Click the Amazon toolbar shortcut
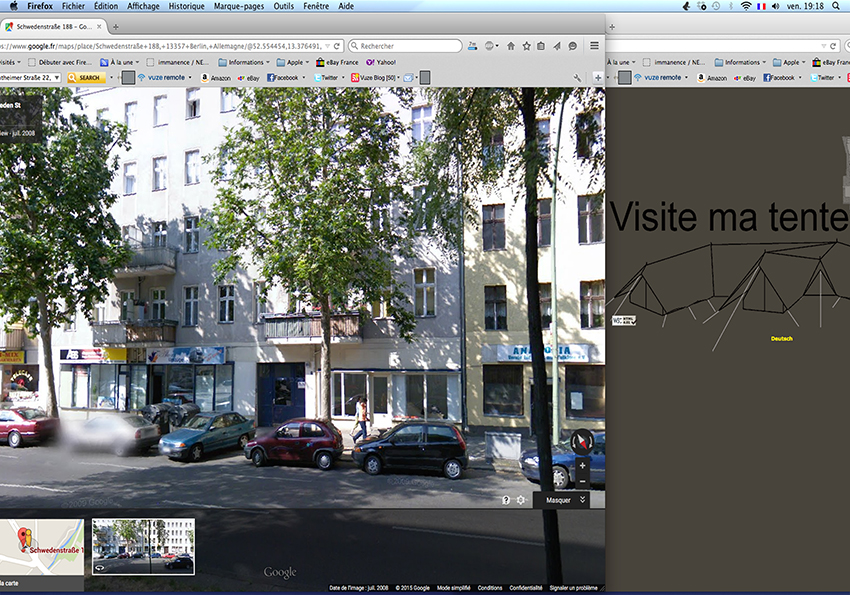The height and width of the screenshot is (595, 850). [x=216, y=78]
